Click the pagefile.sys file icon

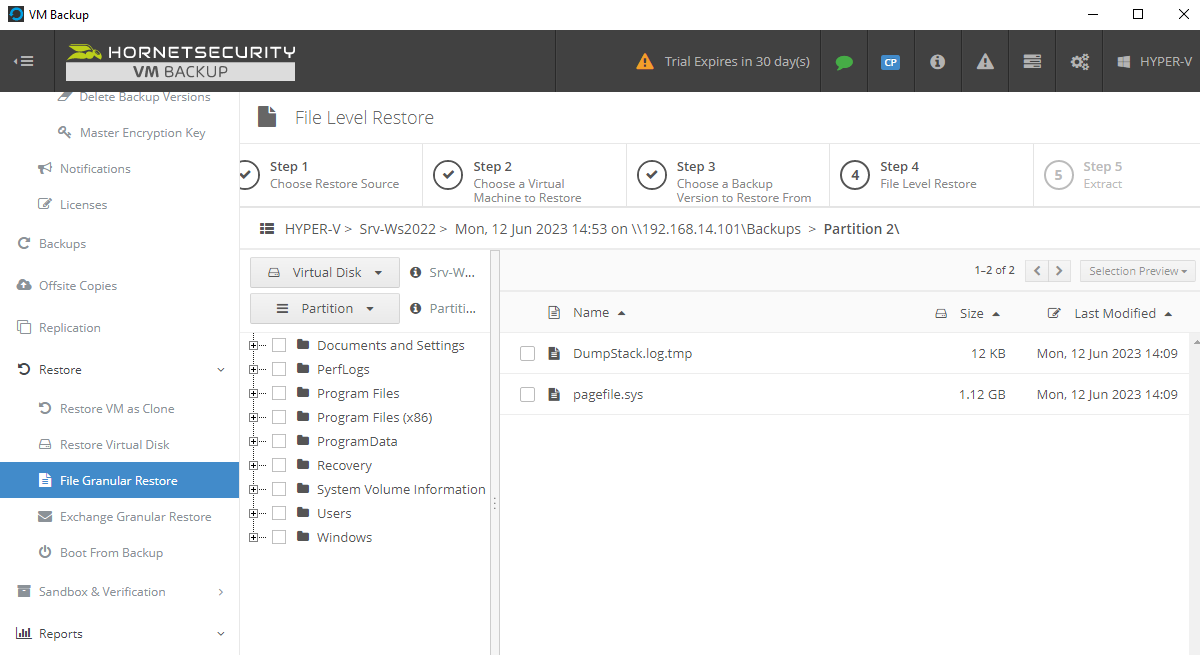pyautogui.click(x=554, y=394)
